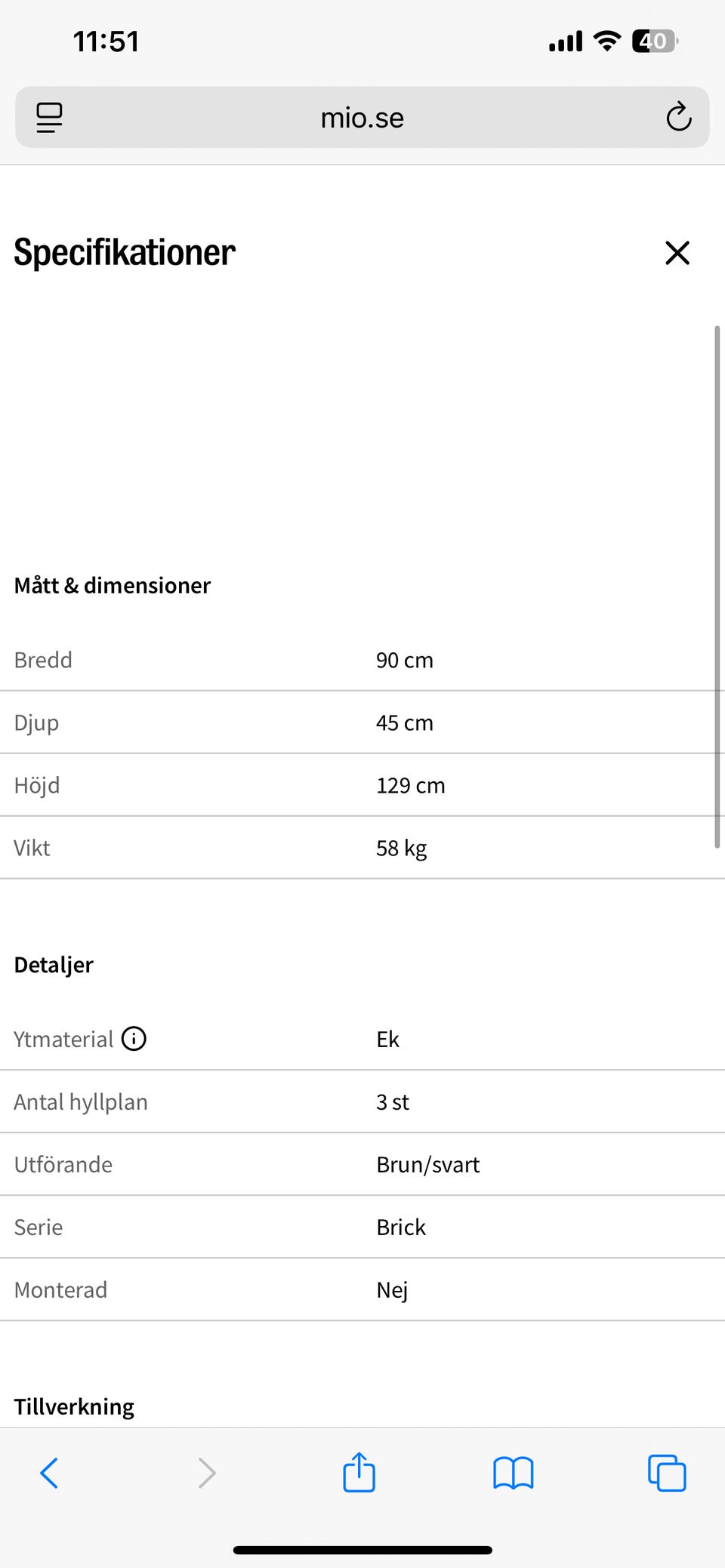The image size is (725, 1568).
Task: Close the Specifikationer panel
Action: point(677,253)
